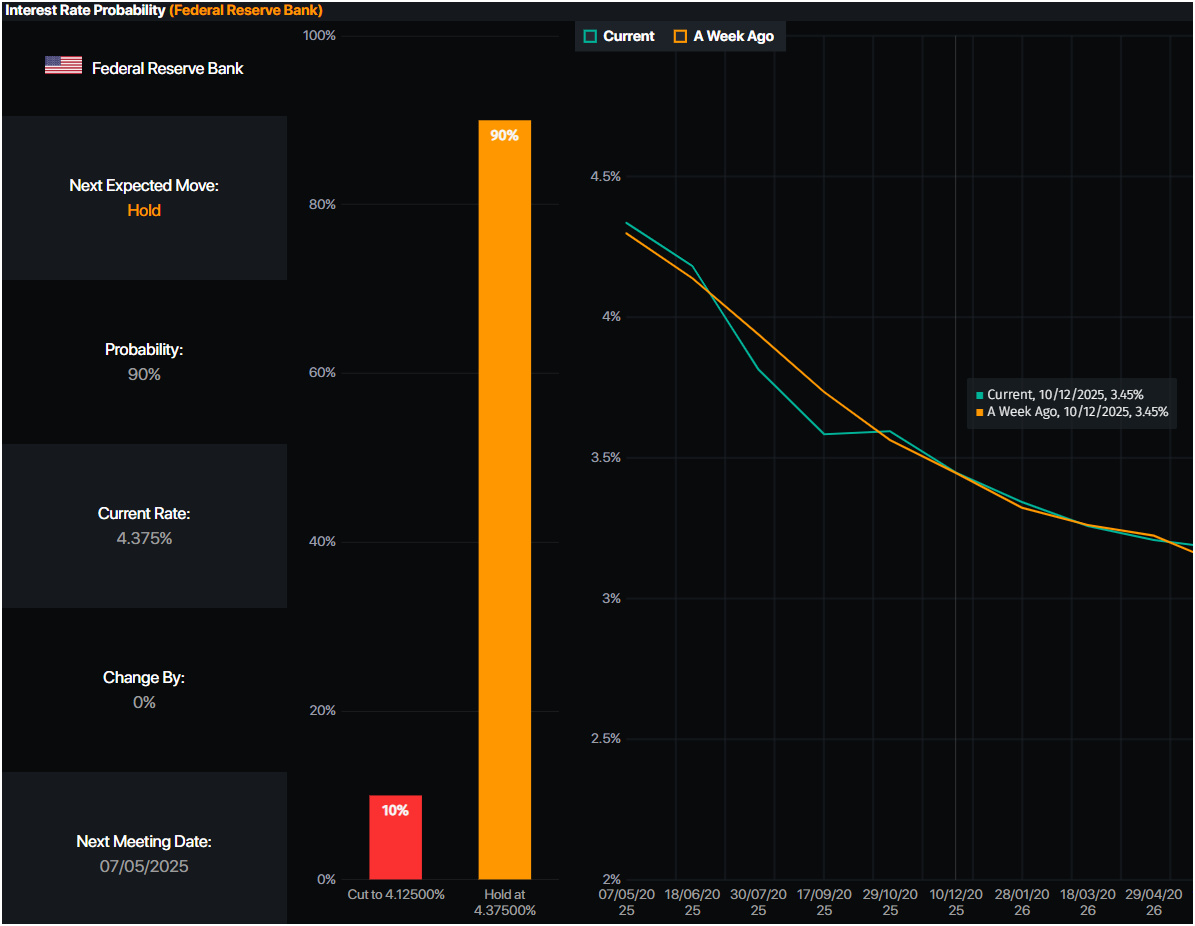The height and width of the screenshot is (926, 1195).
Task: Click the 10/12/2025 x-axis date label
Action: (956, 902)
